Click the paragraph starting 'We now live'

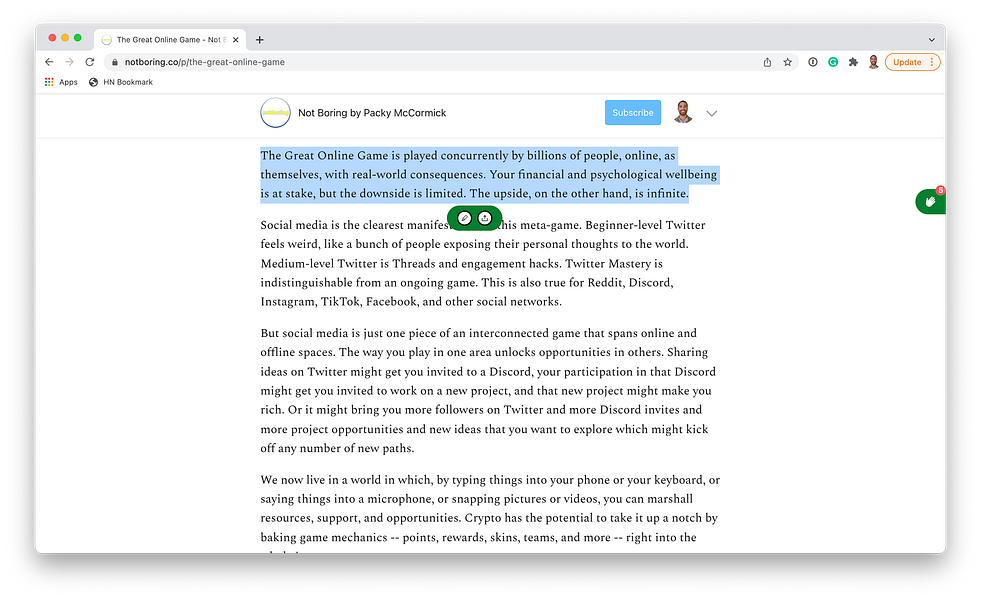coord(490,513)
